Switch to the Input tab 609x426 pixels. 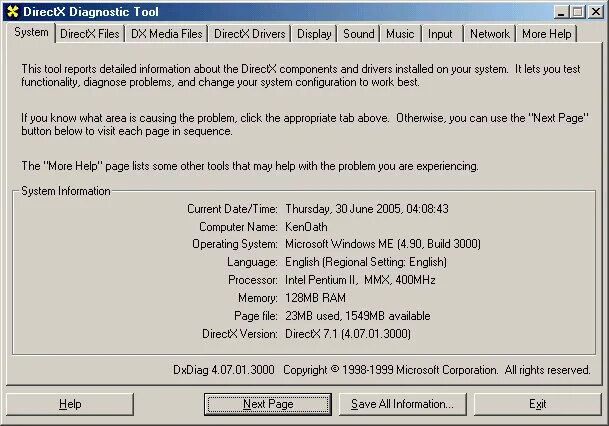click(x=440, y=34)
